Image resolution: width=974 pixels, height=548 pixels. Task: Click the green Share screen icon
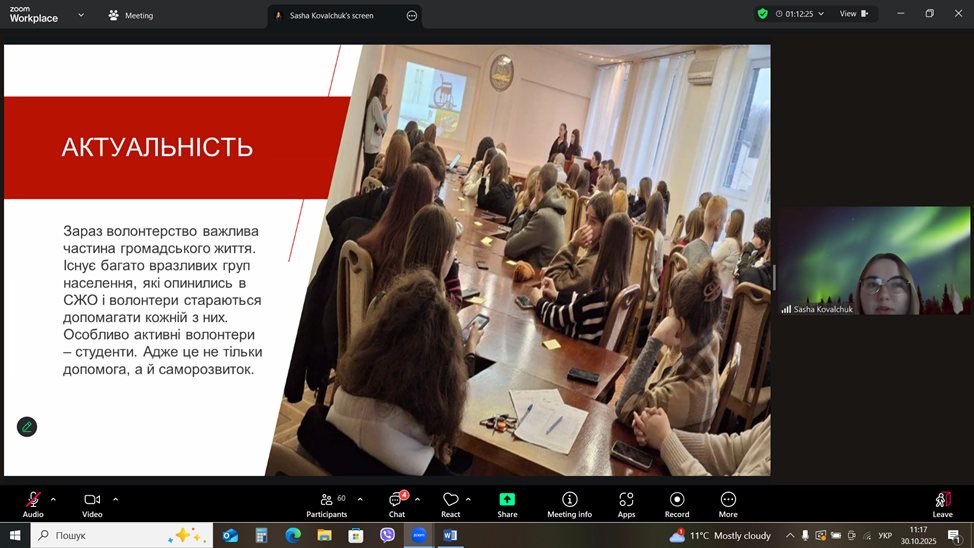click(507, 500)
